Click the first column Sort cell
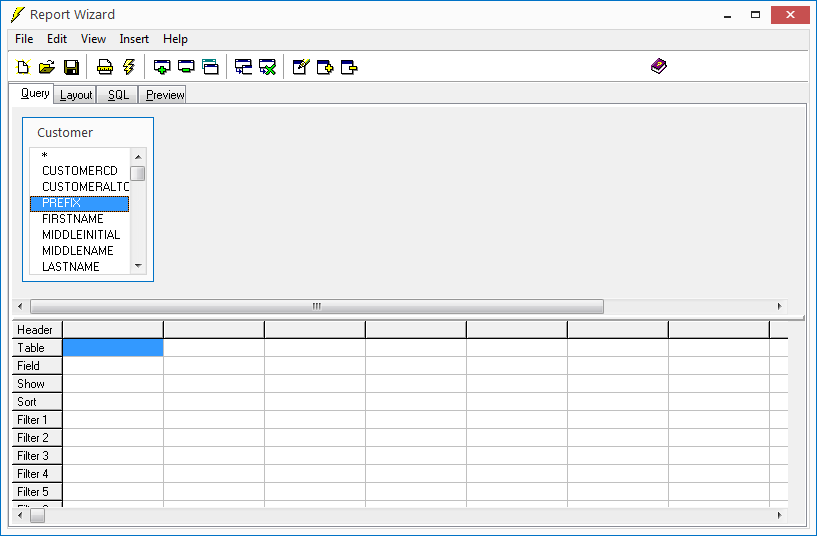Image resolution: width=817 pixels, height=536 pixels. click(113, 402)
